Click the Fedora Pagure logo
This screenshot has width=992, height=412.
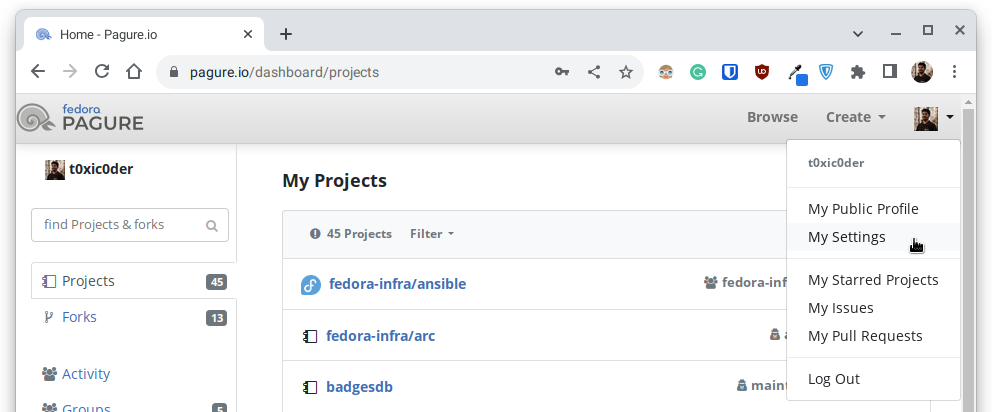click(x=80, y=118)
